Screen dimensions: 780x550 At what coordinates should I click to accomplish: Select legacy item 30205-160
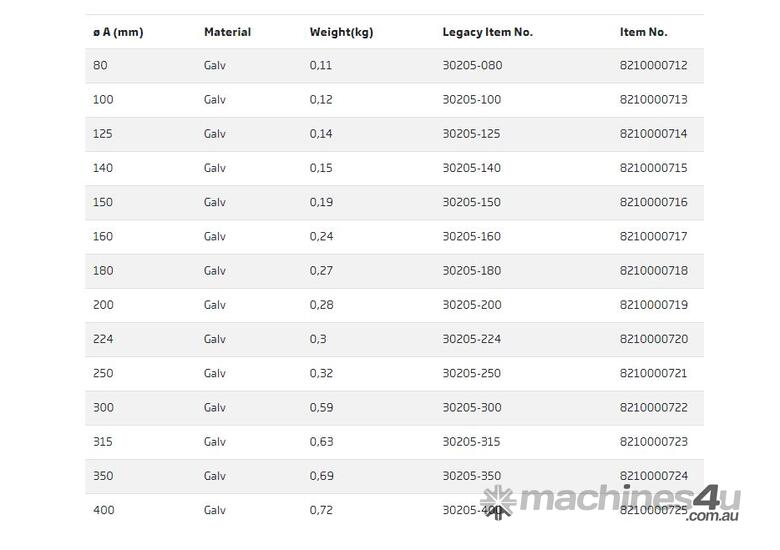pyautogui.click(x=471, y=237)
